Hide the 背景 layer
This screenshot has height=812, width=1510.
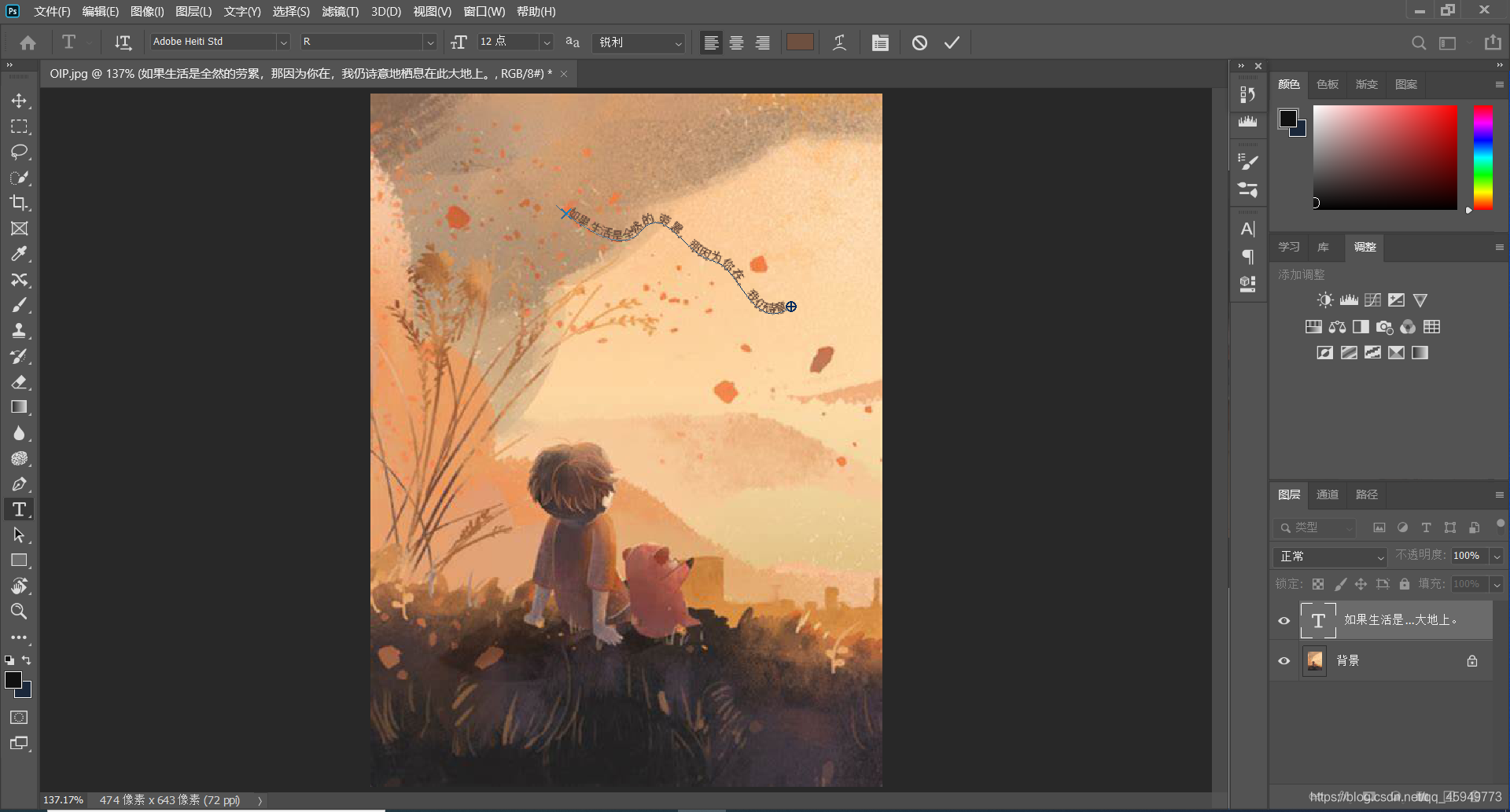click(1284, 661)
